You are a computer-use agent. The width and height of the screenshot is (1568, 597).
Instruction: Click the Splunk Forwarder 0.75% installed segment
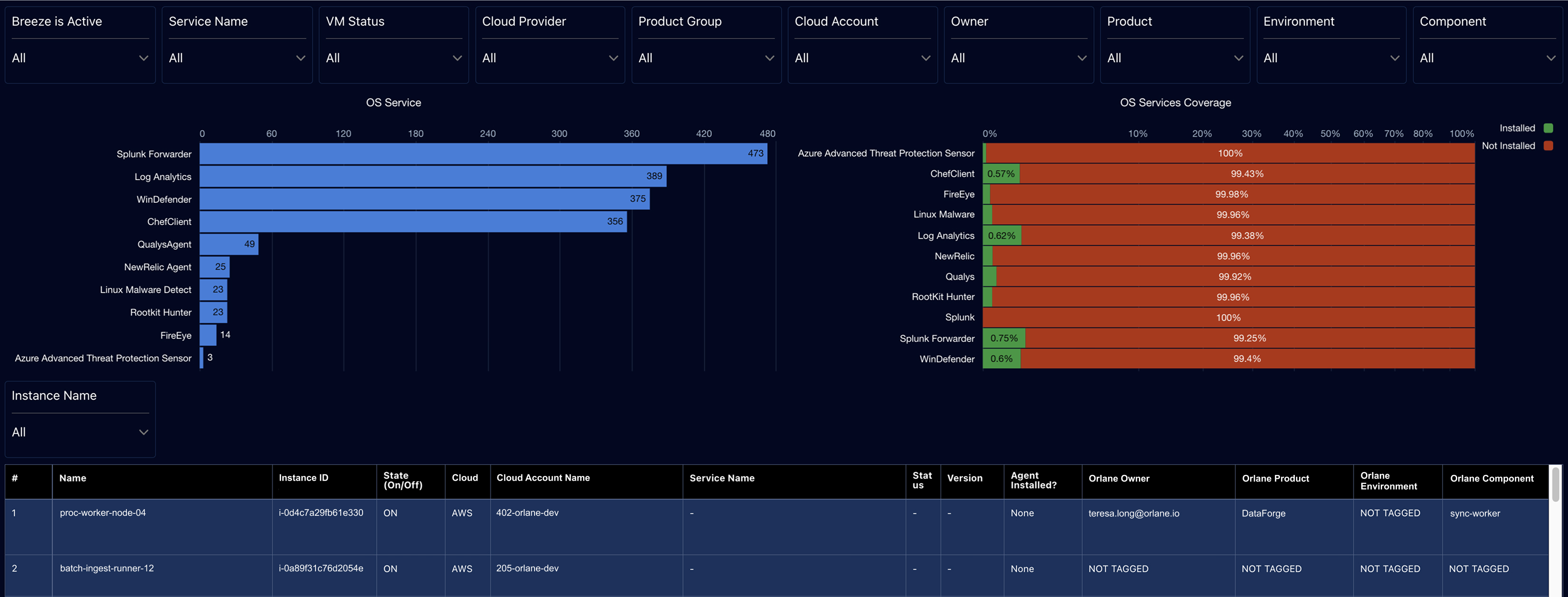pyautogui.click(x=1004, y=338)
